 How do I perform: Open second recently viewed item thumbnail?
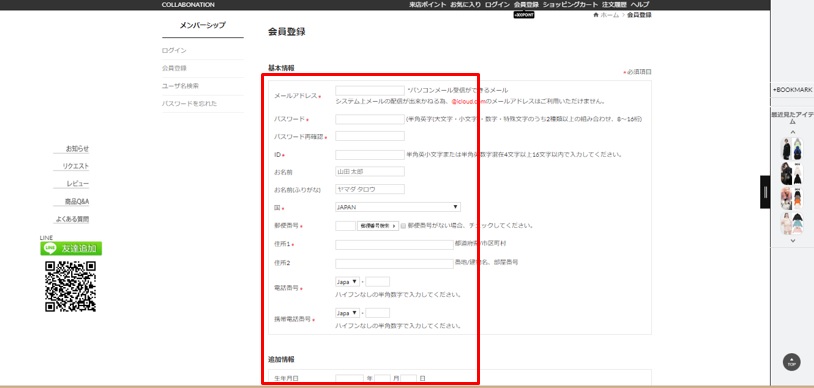pos(792,173)
